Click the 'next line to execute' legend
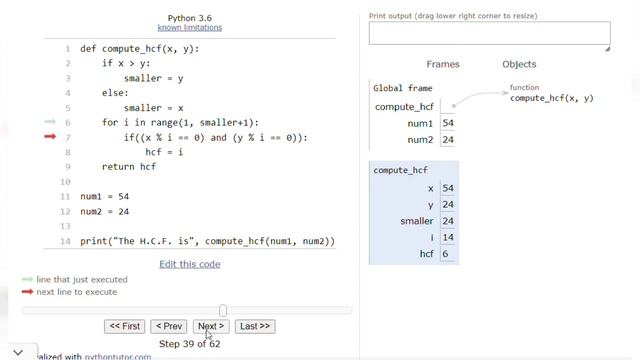The image size is (640, 360). click(77, 292)
